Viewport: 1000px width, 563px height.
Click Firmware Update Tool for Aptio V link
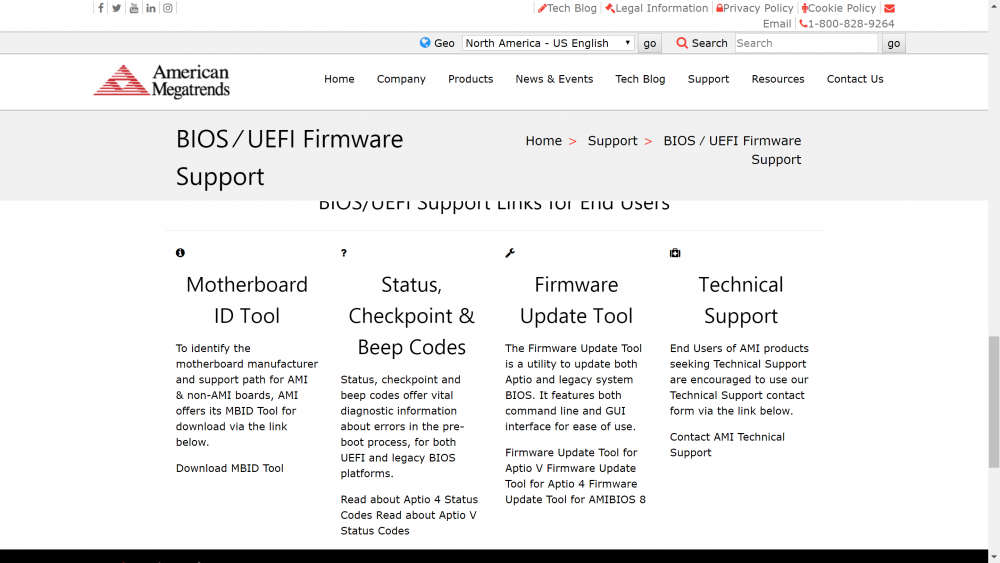point(571,460)
